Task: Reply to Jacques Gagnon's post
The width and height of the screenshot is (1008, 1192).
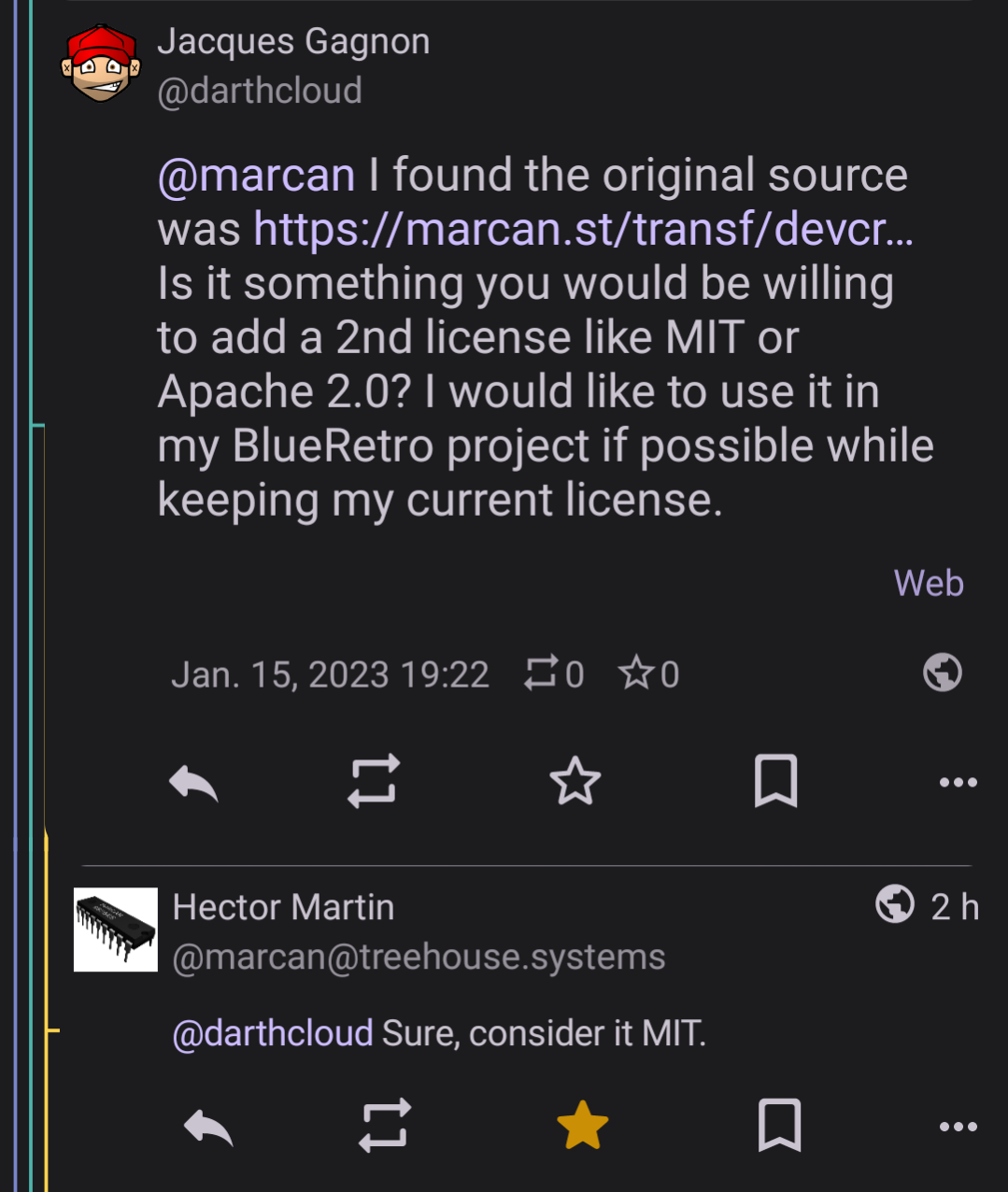Action: tap(193, 783)
